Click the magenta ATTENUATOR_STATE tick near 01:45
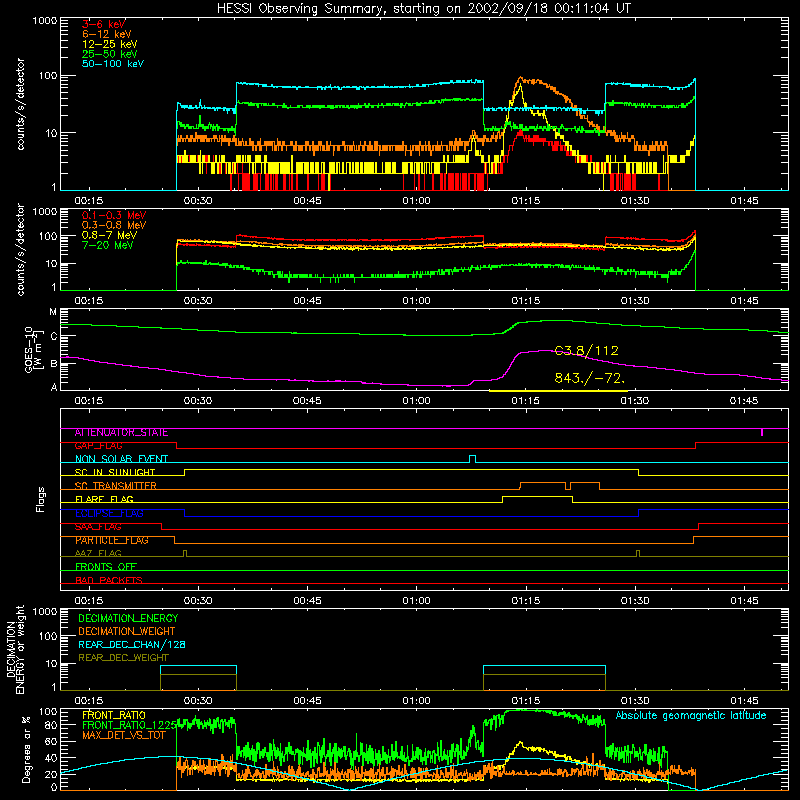This screenshot has width=800, height=800. point(762,432)
